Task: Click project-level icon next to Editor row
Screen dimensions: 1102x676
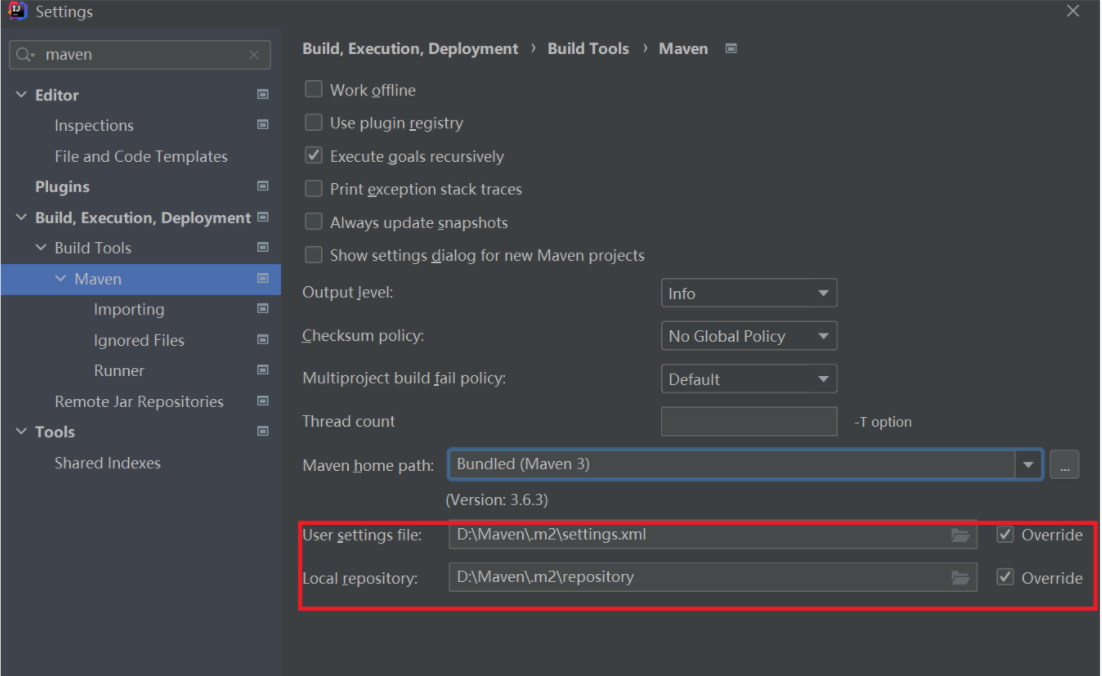Action: pos(263,94)
